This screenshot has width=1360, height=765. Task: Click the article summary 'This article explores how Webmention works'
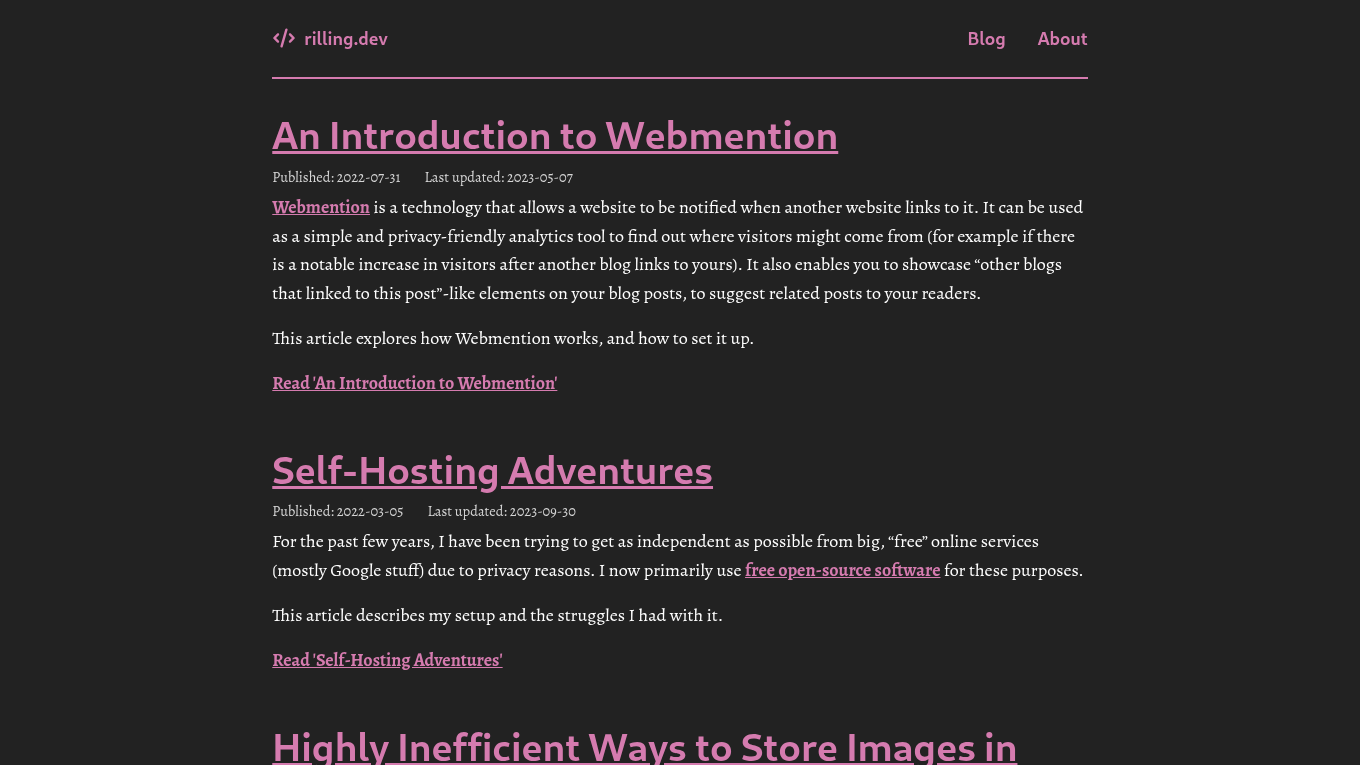point(513,338)
